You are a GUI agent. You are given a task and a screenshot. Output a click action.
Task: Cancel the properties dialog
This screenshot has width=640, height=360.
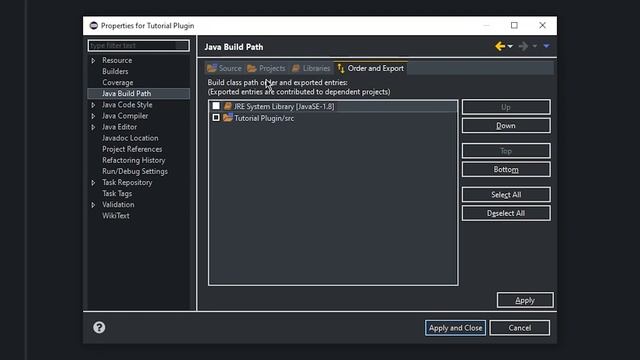[x=520, y=328]
